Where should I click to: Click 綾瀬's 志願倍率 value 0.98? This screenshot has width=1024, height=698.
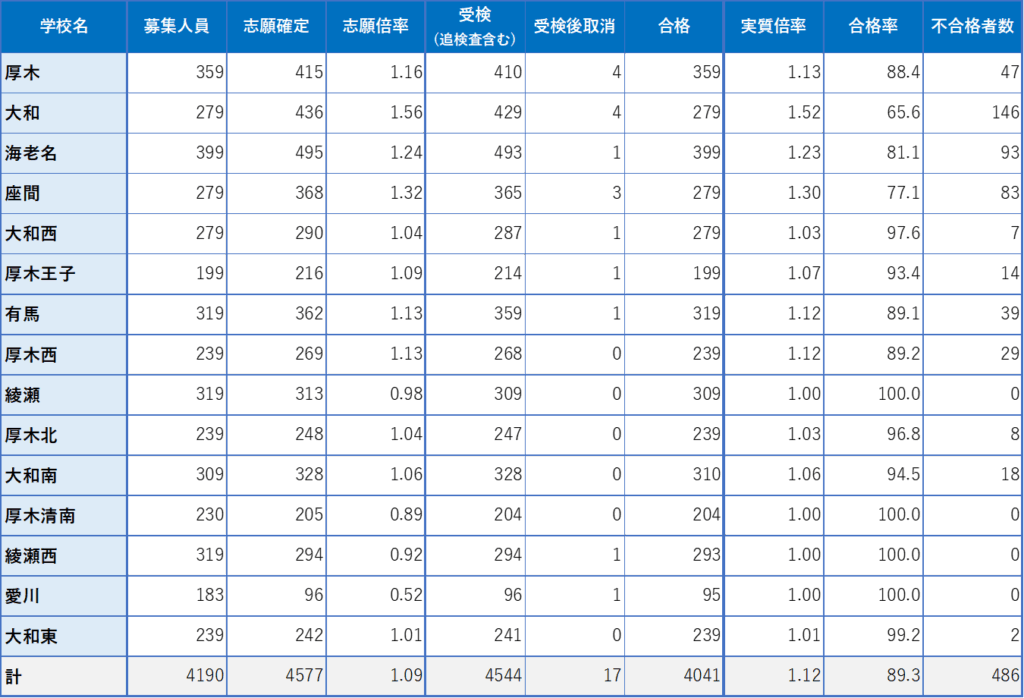(406, 394)
